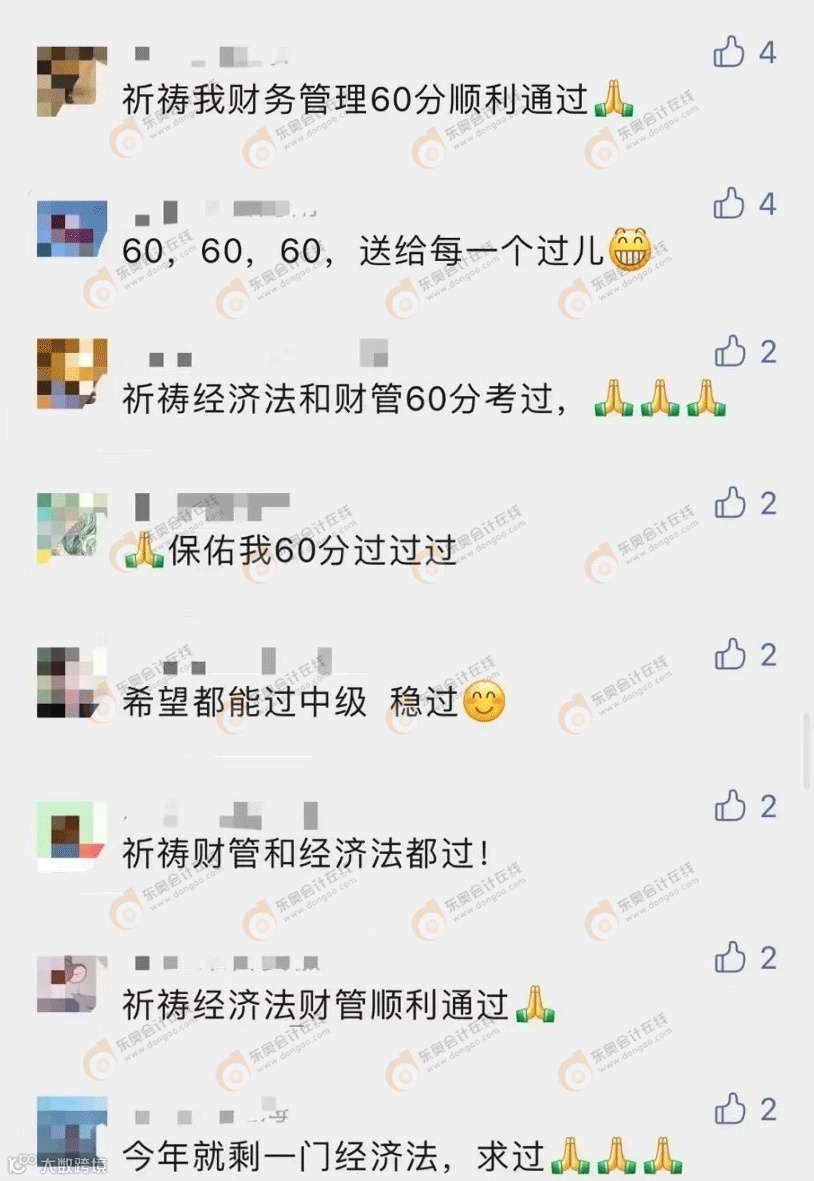Like the comment 60，60，60，送给每一个过儿
814x1181 pixels.
click(729, 203)
